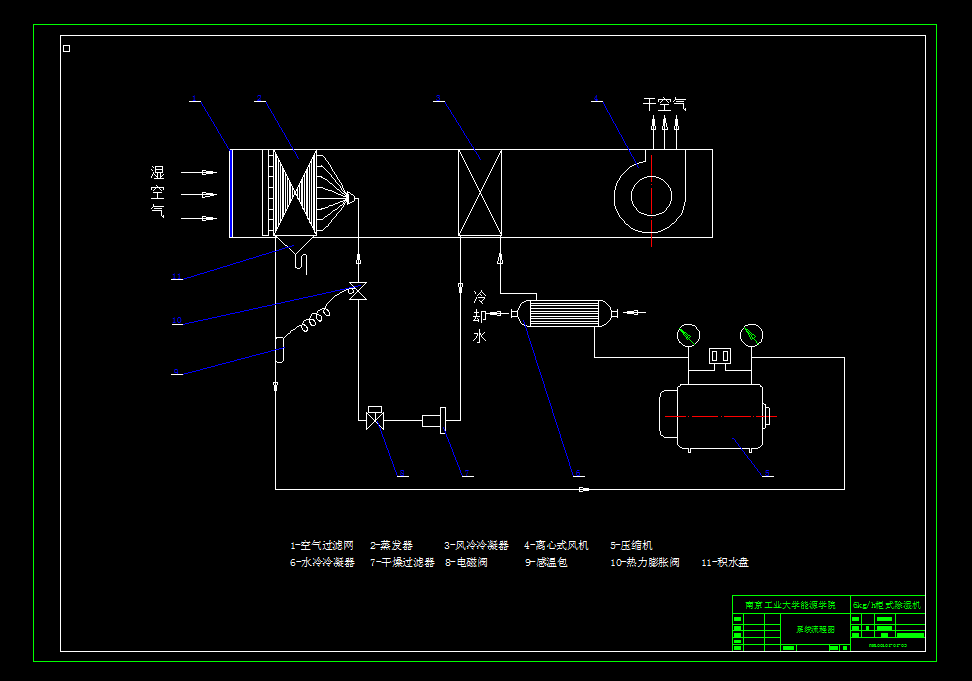
Task: Click callout number 8 below solenoid valve
Action: coord(402,473)
